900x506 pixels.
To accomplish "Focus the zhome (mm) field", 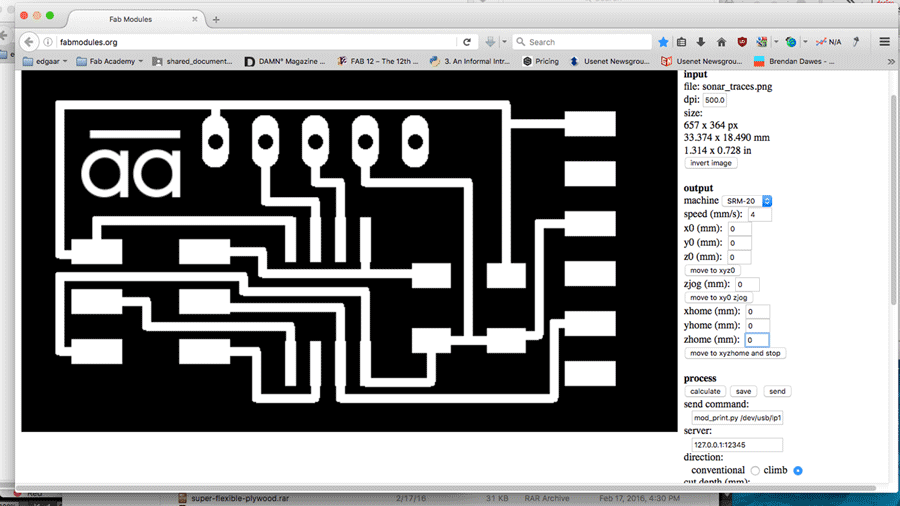I will click(757, 340).
